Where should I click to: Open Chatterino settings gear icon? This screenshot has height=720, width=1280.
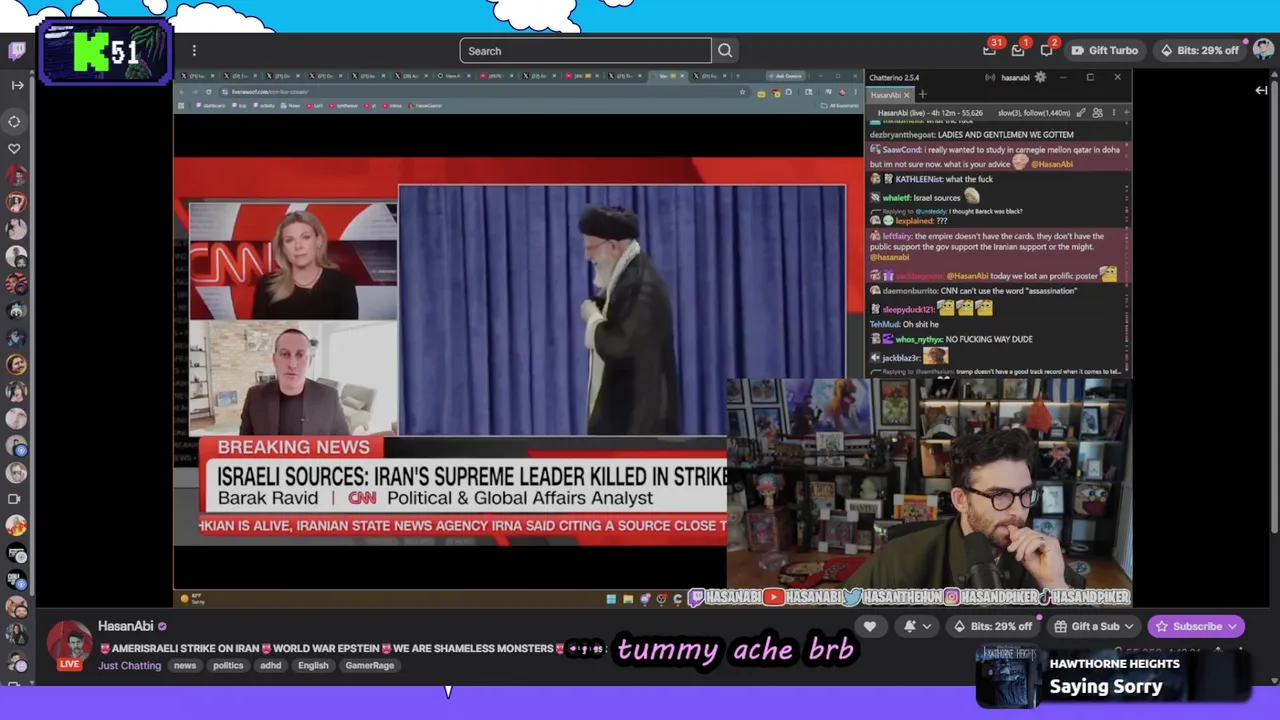pos(1040,77)
